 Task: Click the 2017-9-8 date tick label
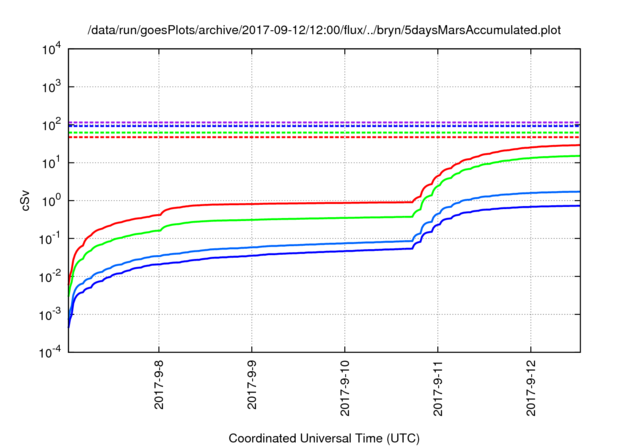click(159, 384)
